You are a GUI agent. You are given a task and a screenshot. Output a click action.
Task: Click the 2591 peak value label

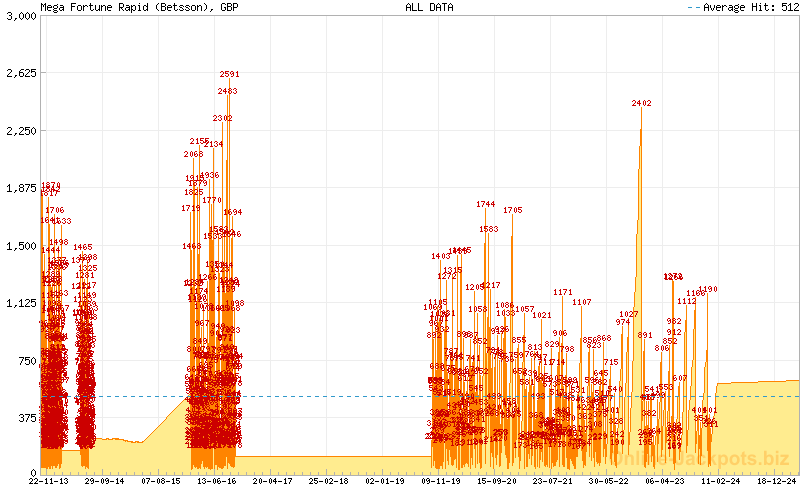coord(230,74)
